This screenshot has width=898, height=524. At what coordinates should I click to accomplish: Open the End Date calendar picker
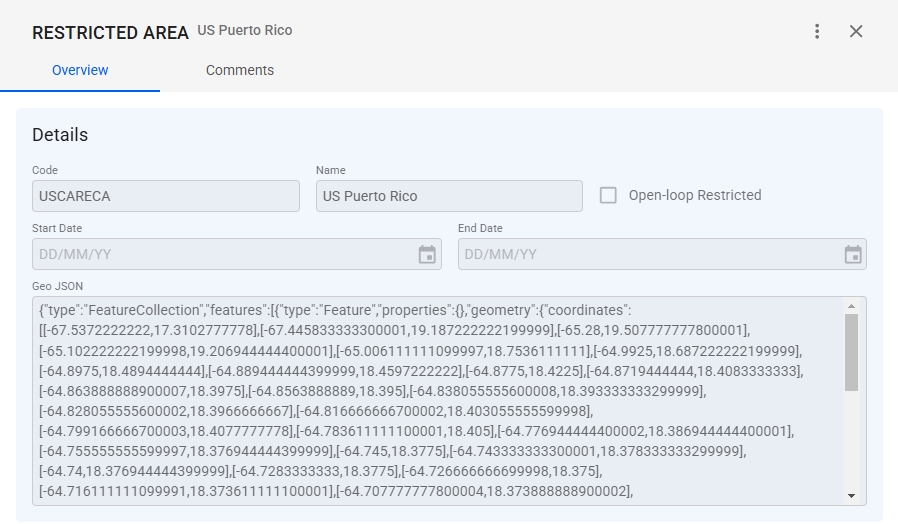coord(853,254)
